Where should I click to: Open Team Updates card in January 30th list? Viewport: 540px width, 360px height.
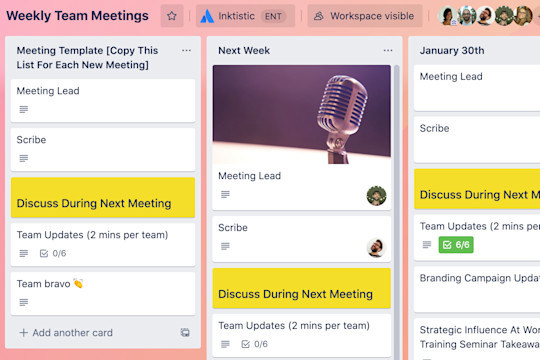[477, 237]
